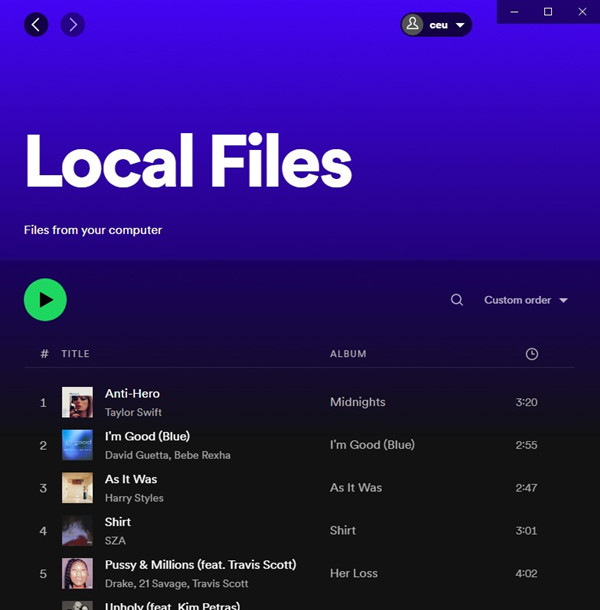Open artists Drake, 21 Savage, Travis Scott
This screenshot has width=600, height=610.
[x=176, y=584]
